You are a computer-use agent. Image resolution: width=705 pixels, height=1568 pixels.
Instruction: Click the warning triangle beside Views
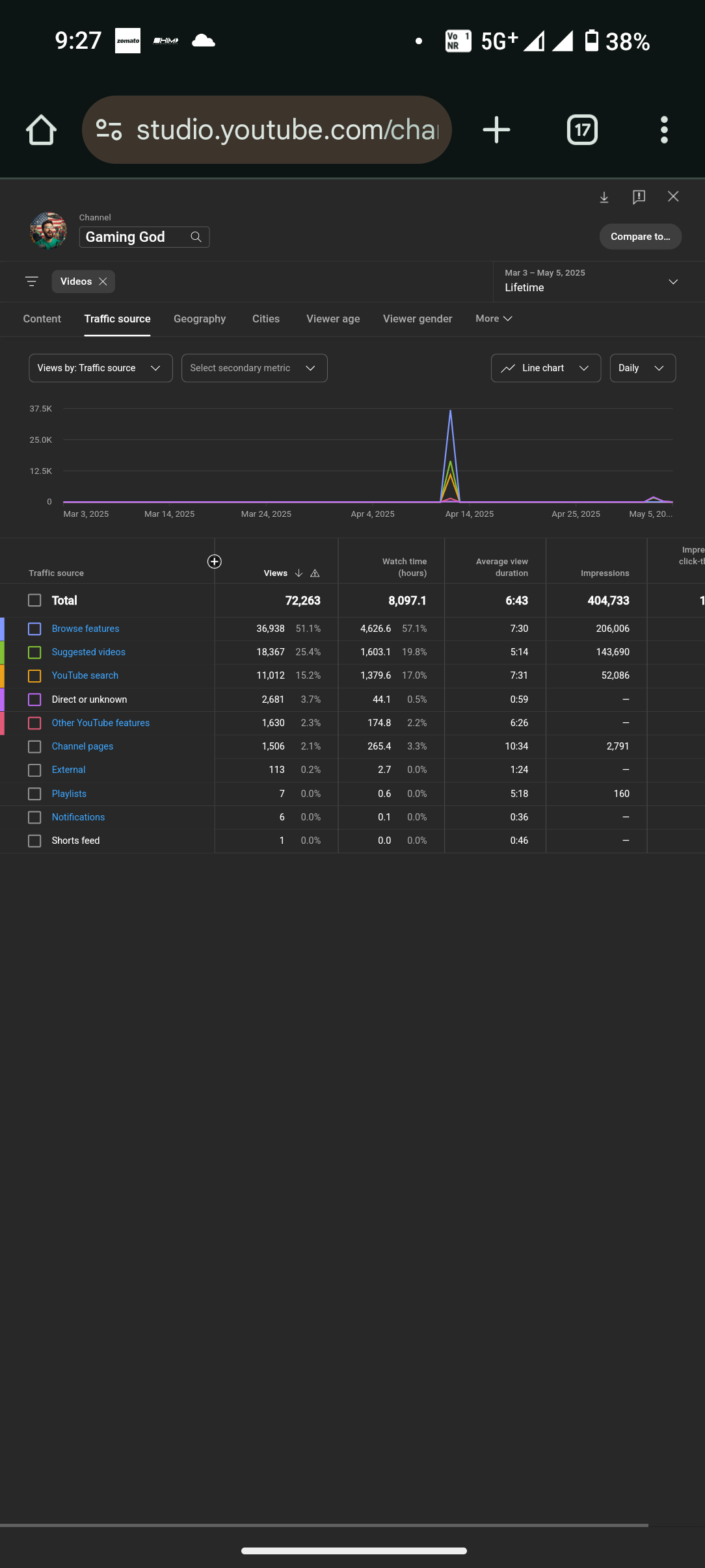tap(315, 573)
